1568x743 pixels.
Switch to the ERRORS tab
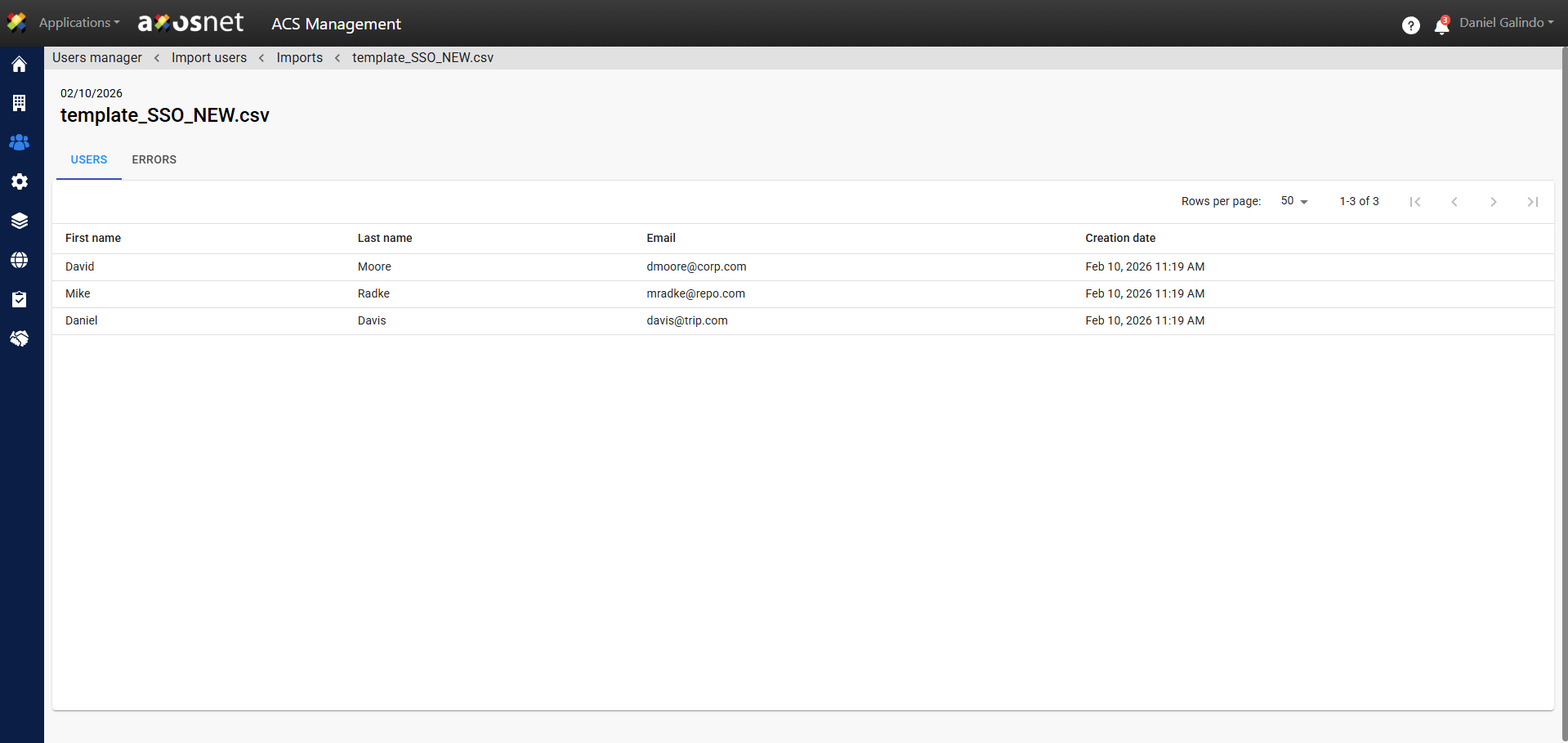[x=154, y=159]
